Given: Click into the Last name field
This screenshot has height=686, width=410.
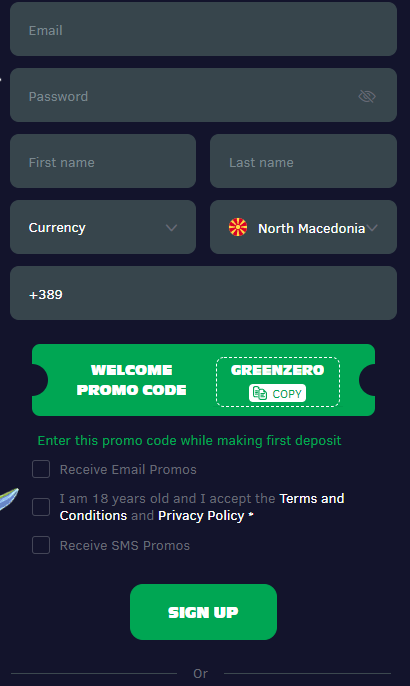Looking at the screenshot, I should coord(303,161).
